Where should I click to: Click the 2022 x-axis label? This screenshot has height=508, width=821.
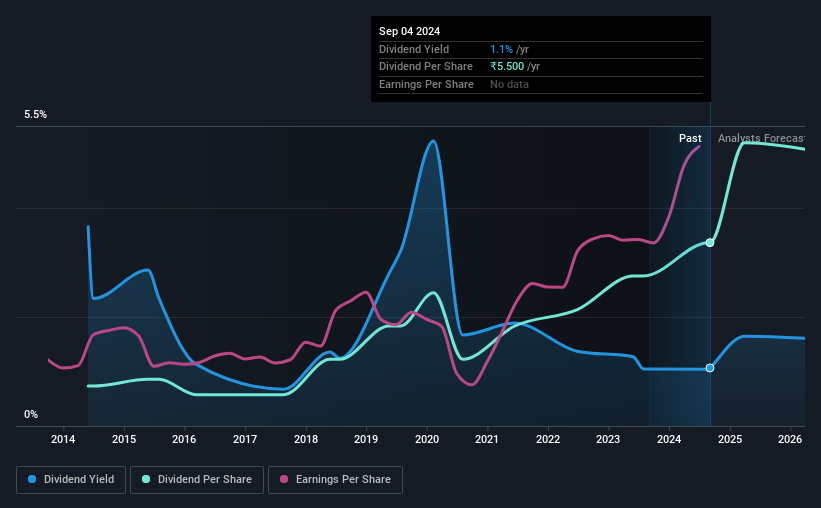pyautogui.click(x=548, y=439)
